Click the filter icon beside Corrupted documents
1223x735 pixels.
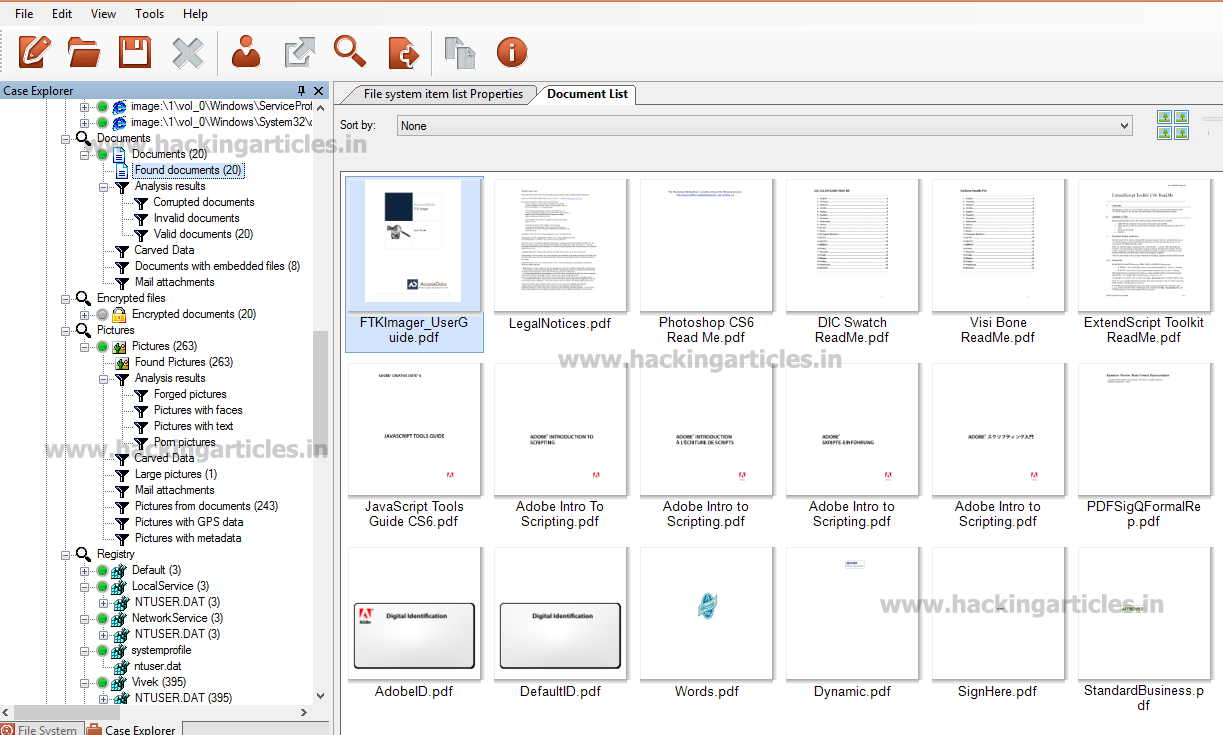point(142,202)
